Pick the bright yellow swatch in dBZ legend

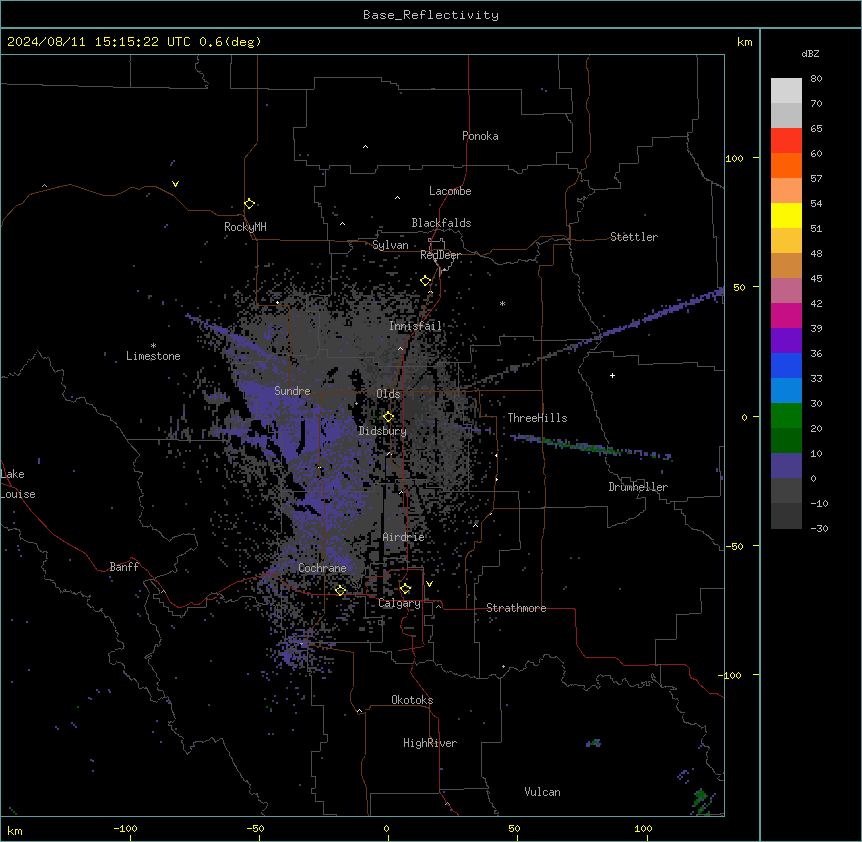click(x=786, y=215)
